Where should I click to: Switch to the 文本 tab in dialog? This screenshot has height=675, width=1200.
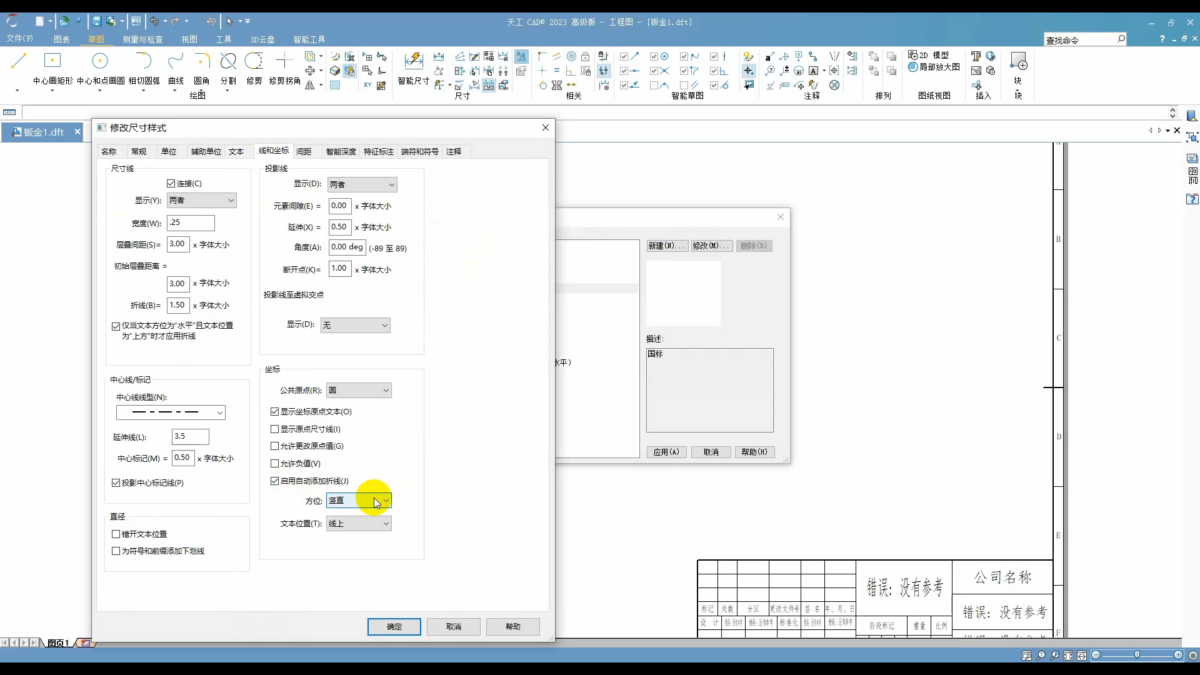point(236,152)
